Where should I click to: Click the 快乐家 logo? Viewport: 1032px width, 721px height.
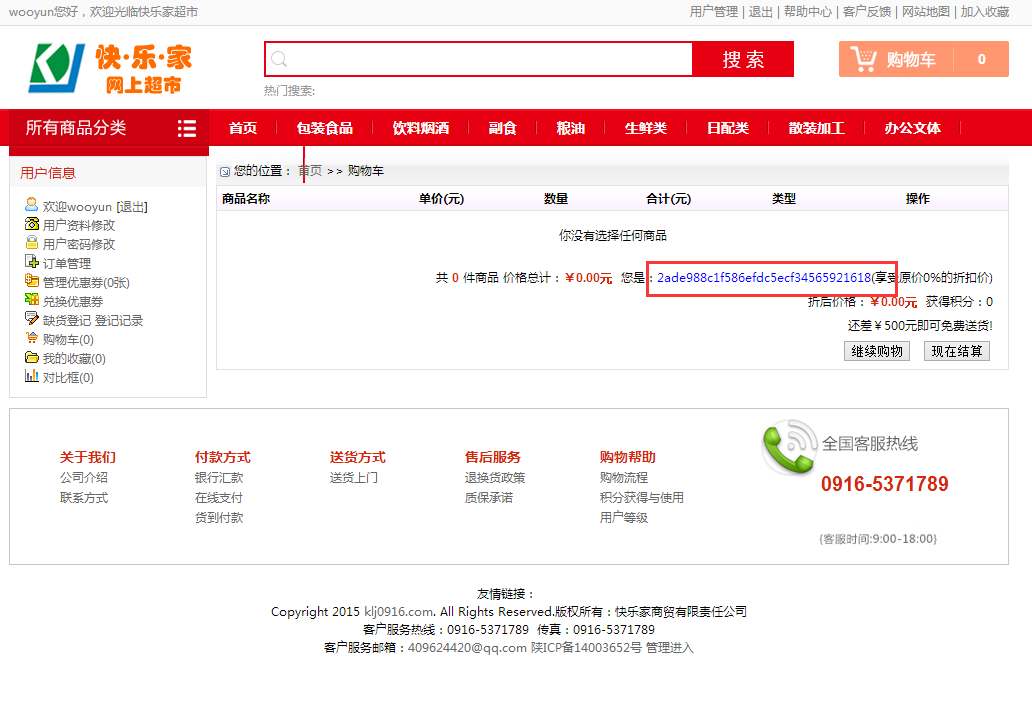(110, 68)
